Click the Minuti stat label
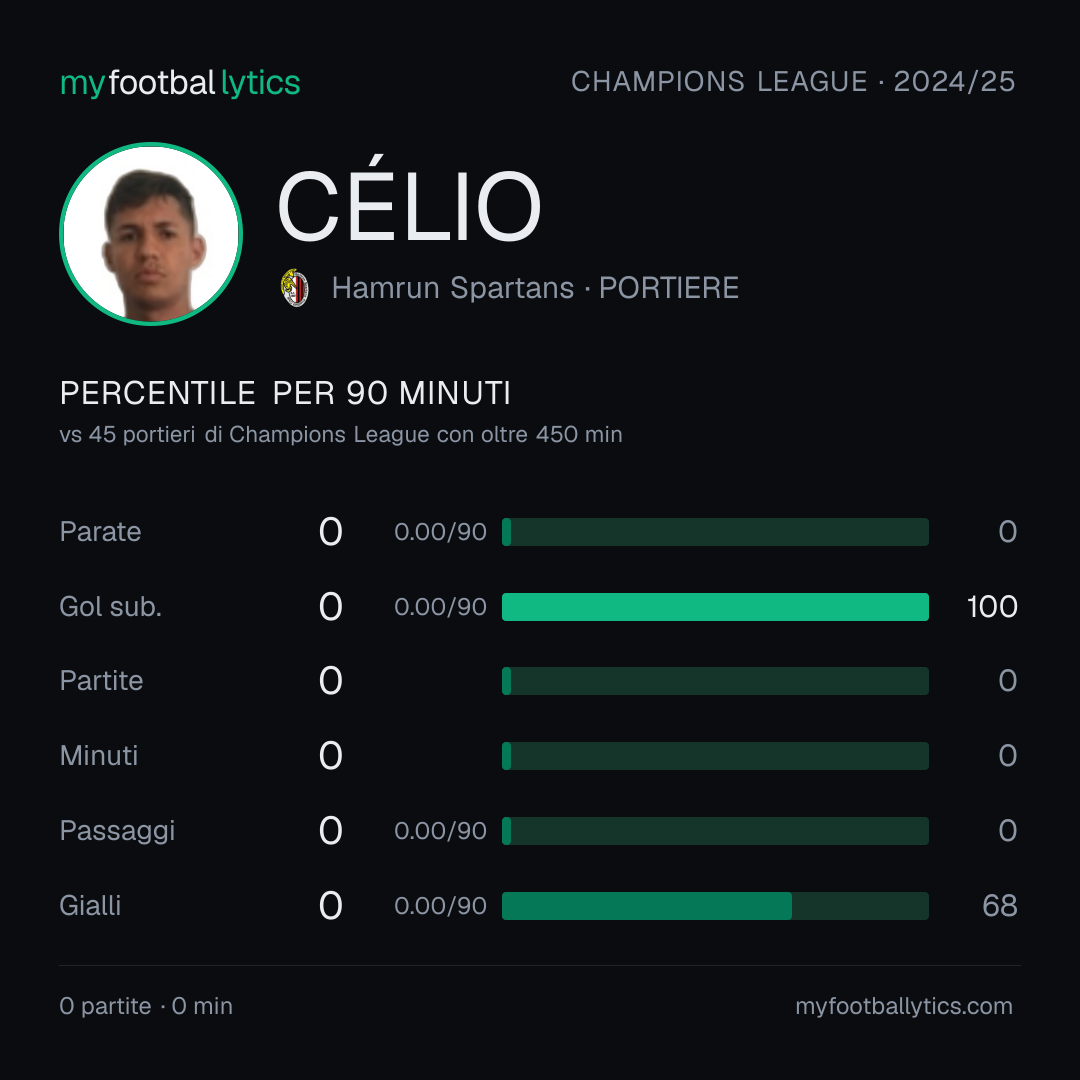The width and height of the screenshot is (1080, 1080). pos(98,756)
